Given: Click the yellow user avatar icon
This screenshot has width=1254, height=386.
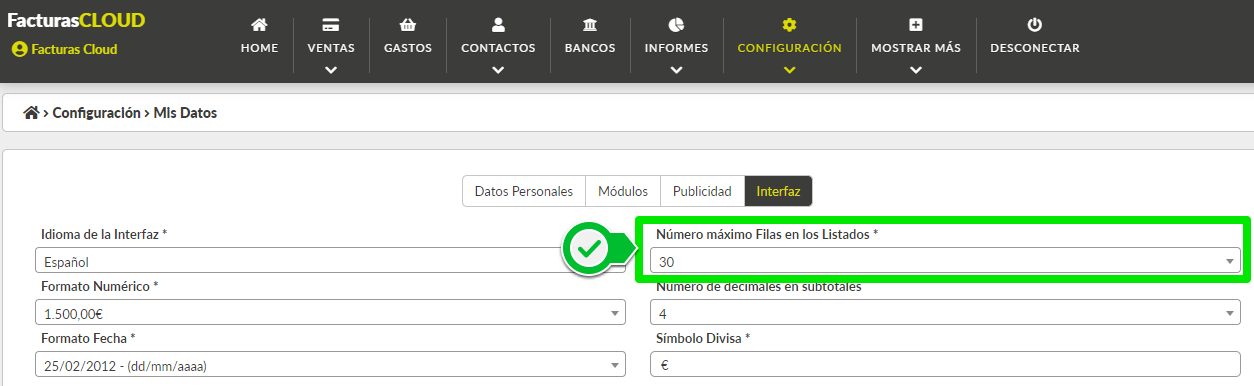Looking at the screenshot, I should pos(19,49).
